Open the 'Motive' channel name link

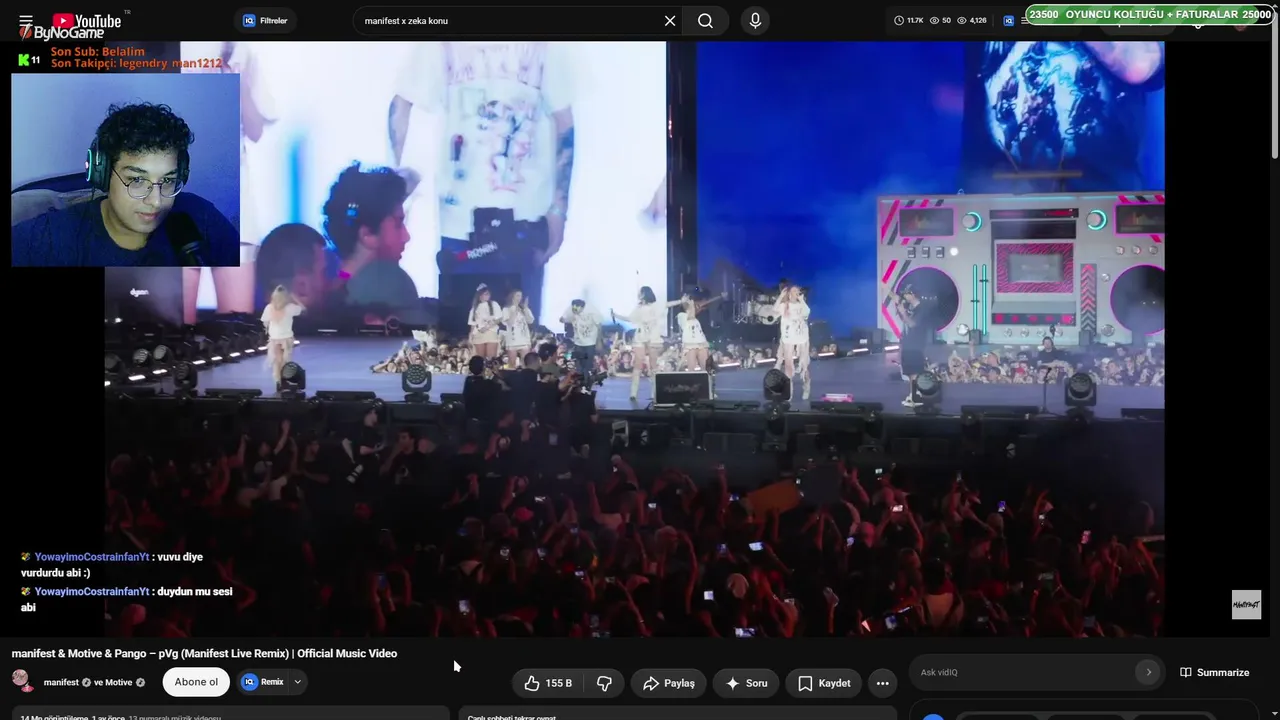[119, 682]
